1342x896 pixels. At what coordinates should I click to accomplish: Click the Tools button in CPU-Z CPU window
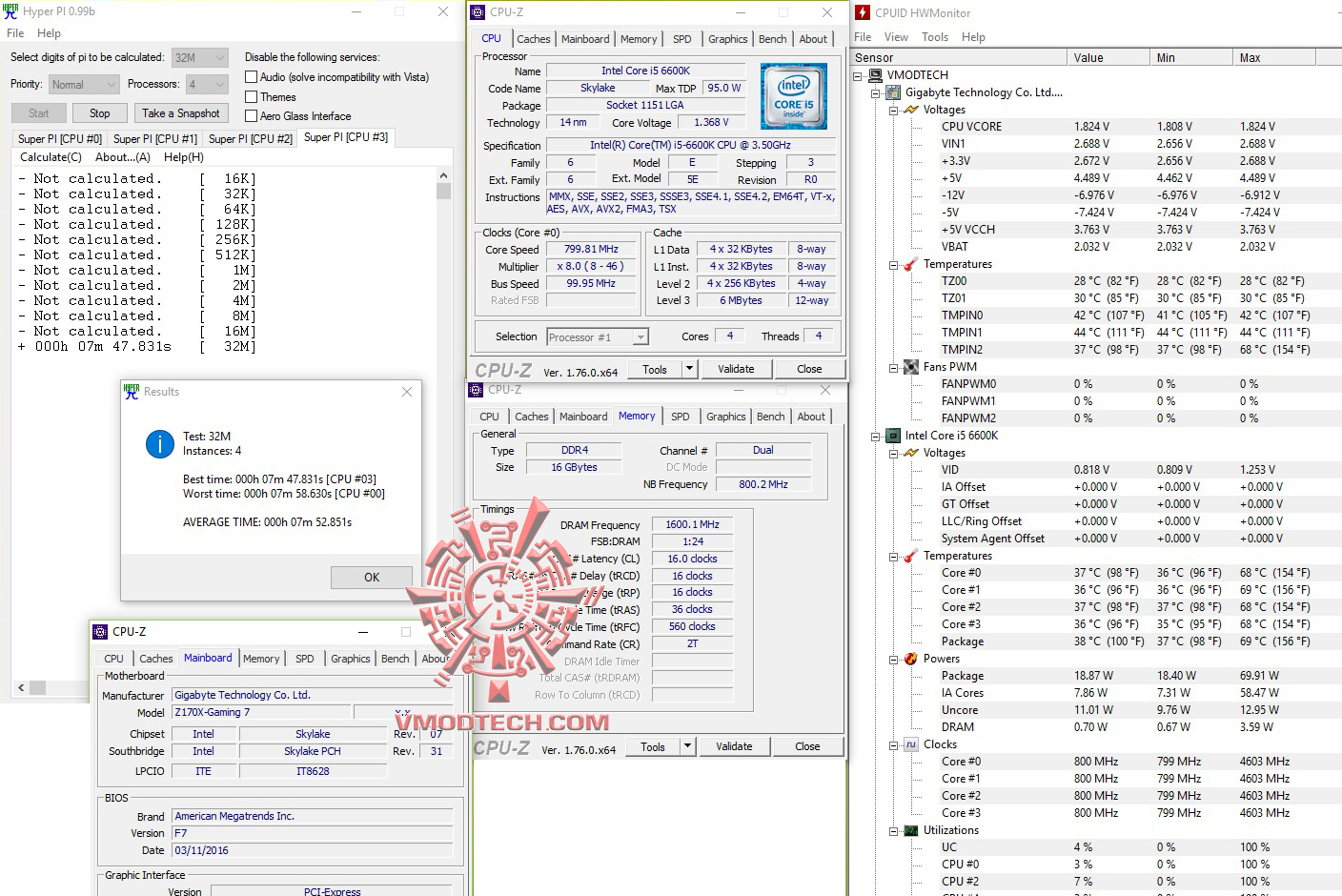(x=655, y=369)
